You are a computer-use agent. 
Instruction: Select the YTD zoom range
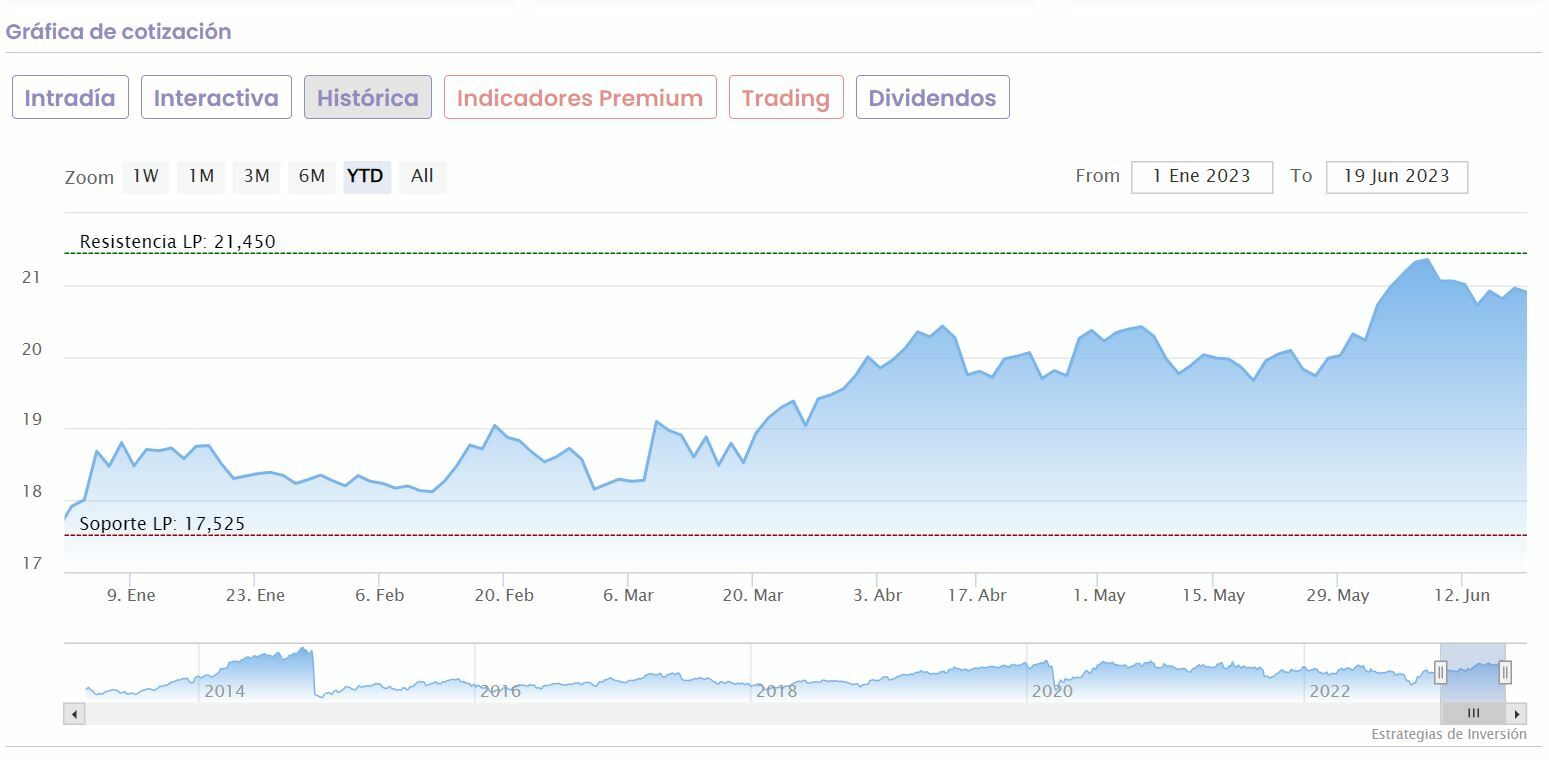click(366, 176)
